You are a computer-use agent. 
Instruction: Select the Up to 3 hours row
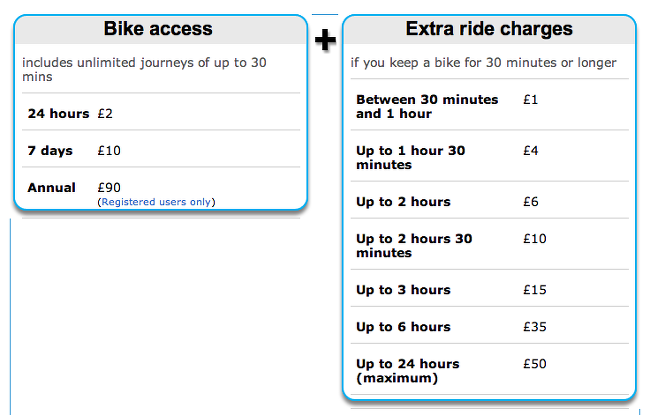(x=490, y=289)
